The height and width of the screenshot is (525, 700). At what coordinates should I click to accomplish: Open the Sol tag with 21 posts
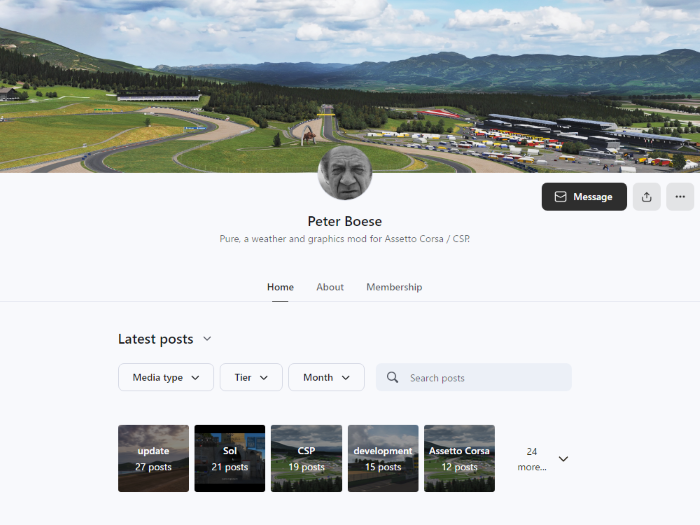pos(230,458)
